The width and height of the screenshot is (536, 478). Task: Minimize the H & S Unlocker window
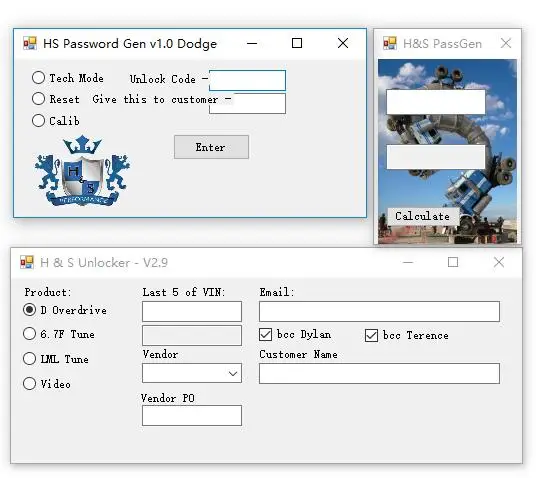click(408, 262)
